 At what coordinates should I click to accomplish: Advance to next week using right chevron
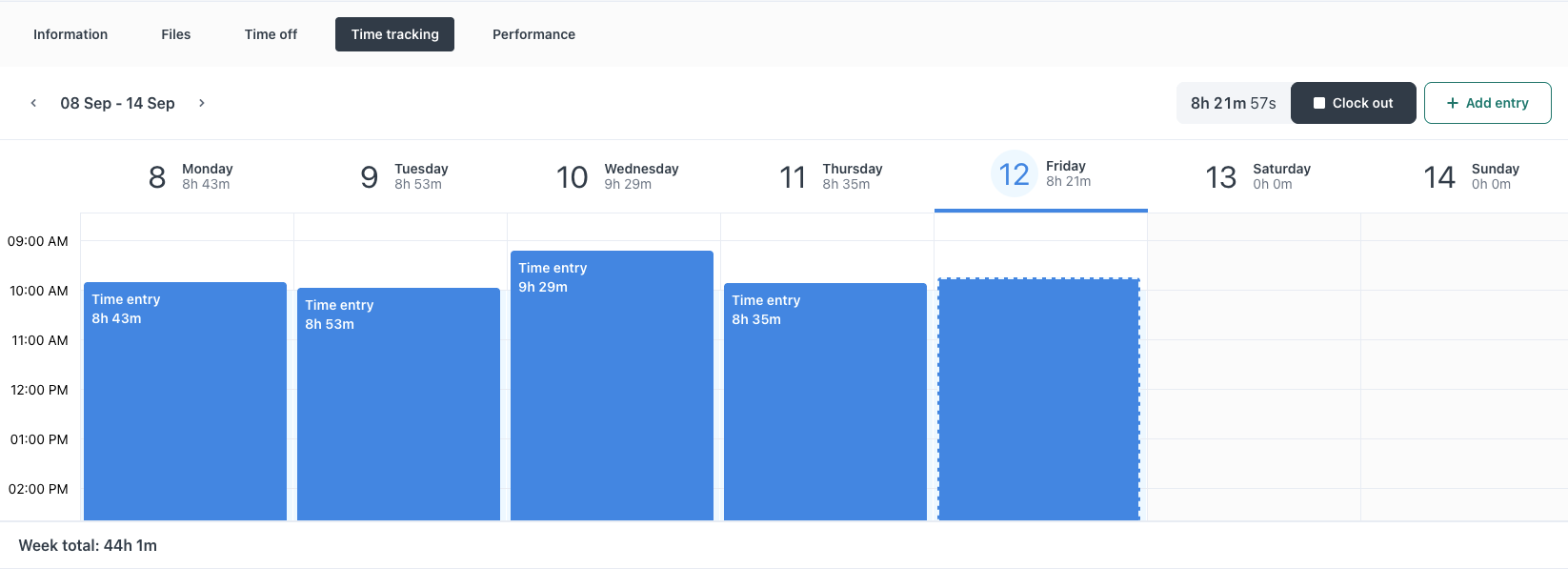pyautogui.click(x=202, y=103)
